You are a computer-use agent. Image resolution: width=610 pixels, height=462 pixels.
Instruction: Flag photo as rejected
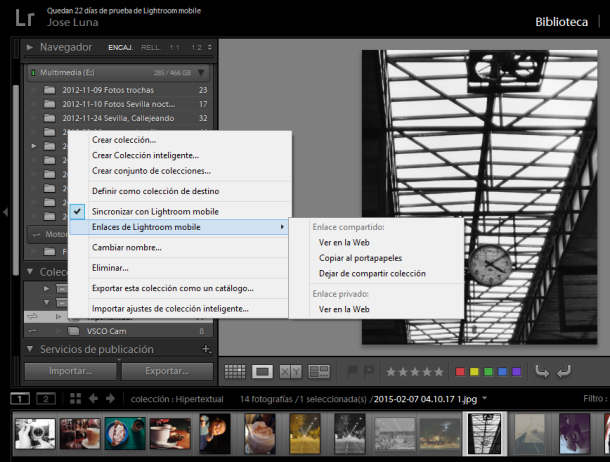pos(368,371)
